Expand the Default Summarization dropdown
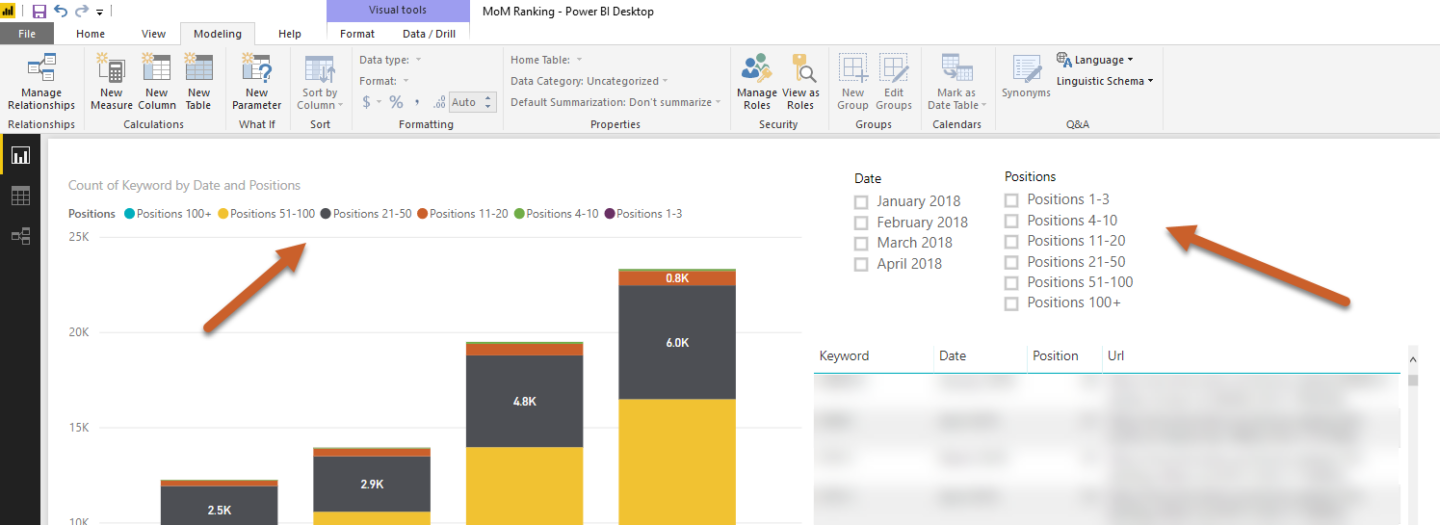This screenshot has height=525, width=1440. [x=615, y=102]
